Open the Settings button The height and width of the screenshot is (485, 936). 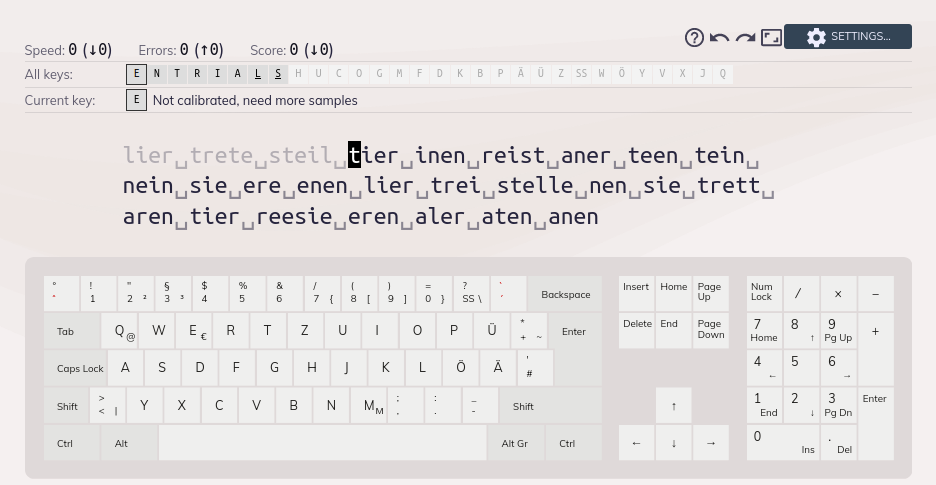tap(848, 36)
